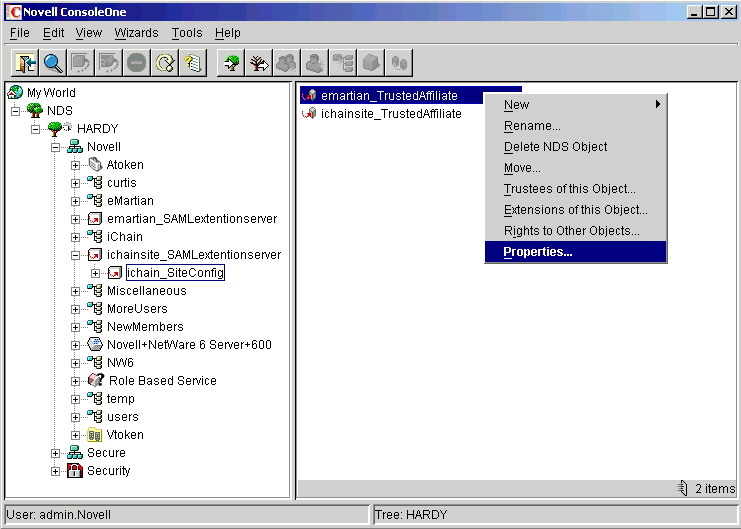Click the refresh circular-arrow toolbar icon
Screen dimensions: 741x529
(164, 62)
